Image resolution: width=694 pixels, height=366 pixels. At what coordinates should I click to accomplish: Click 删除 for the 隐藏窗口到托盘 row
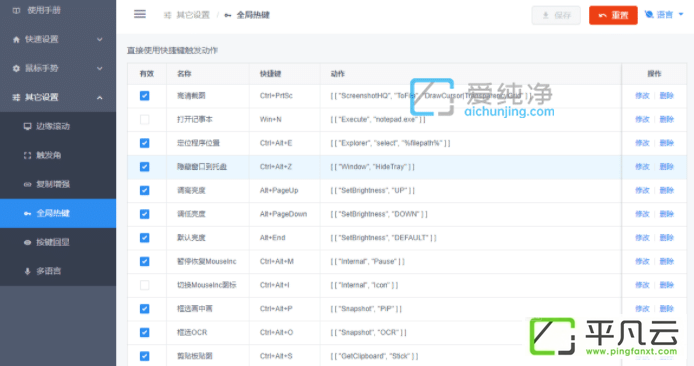(667, 167)
